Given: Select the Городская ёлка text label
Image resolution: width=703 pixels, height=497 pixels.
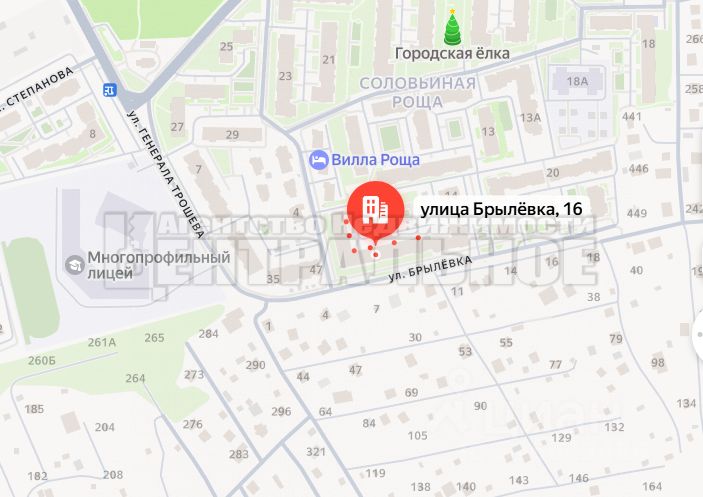Looking at the screenshot, I should point(452,53).
